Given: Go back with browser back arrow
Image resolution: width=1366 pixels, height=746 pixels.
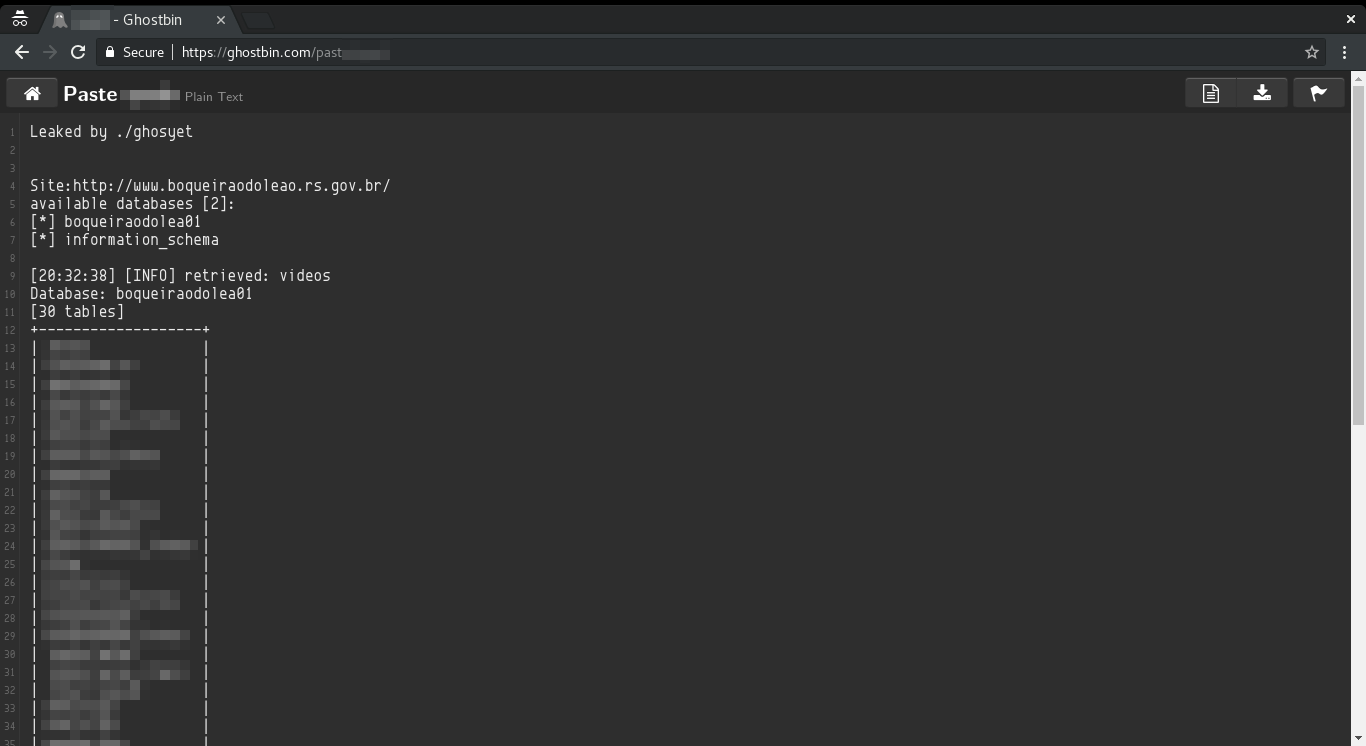Looking at the screenshot, I should point(21,52).
